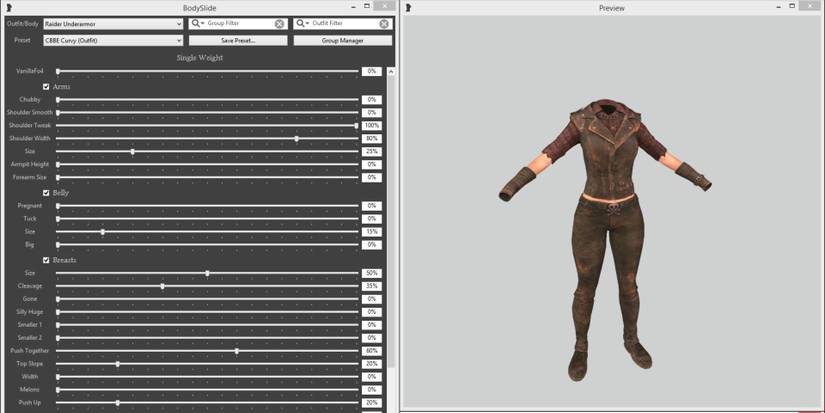Toggle the Arms category checkbox
Viewport: 825px width, 413px height.
46,87
